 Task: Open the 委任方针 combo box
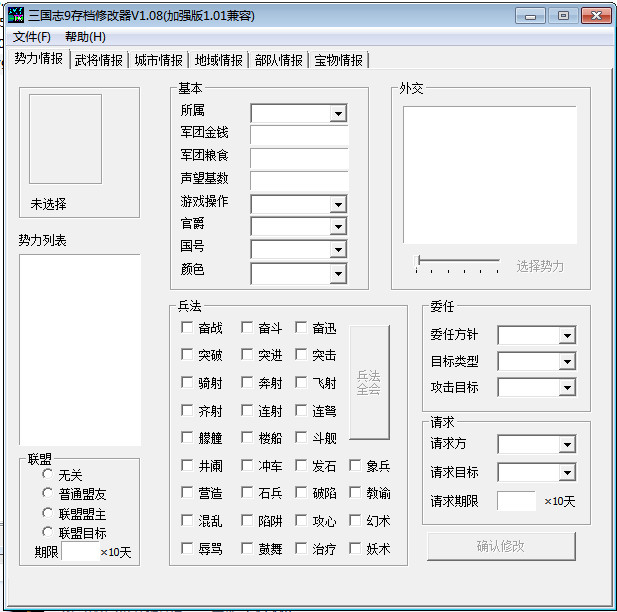537,335
